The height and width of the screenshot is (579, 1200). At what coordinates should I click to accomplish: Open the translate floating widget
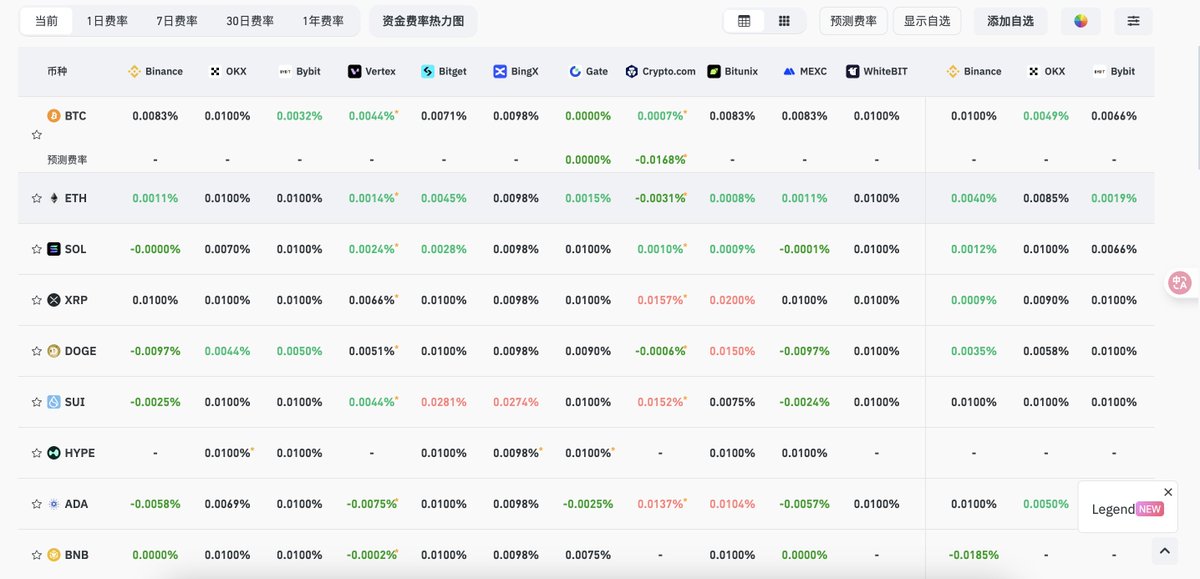pyautogui.click(x=1182, y=284)
